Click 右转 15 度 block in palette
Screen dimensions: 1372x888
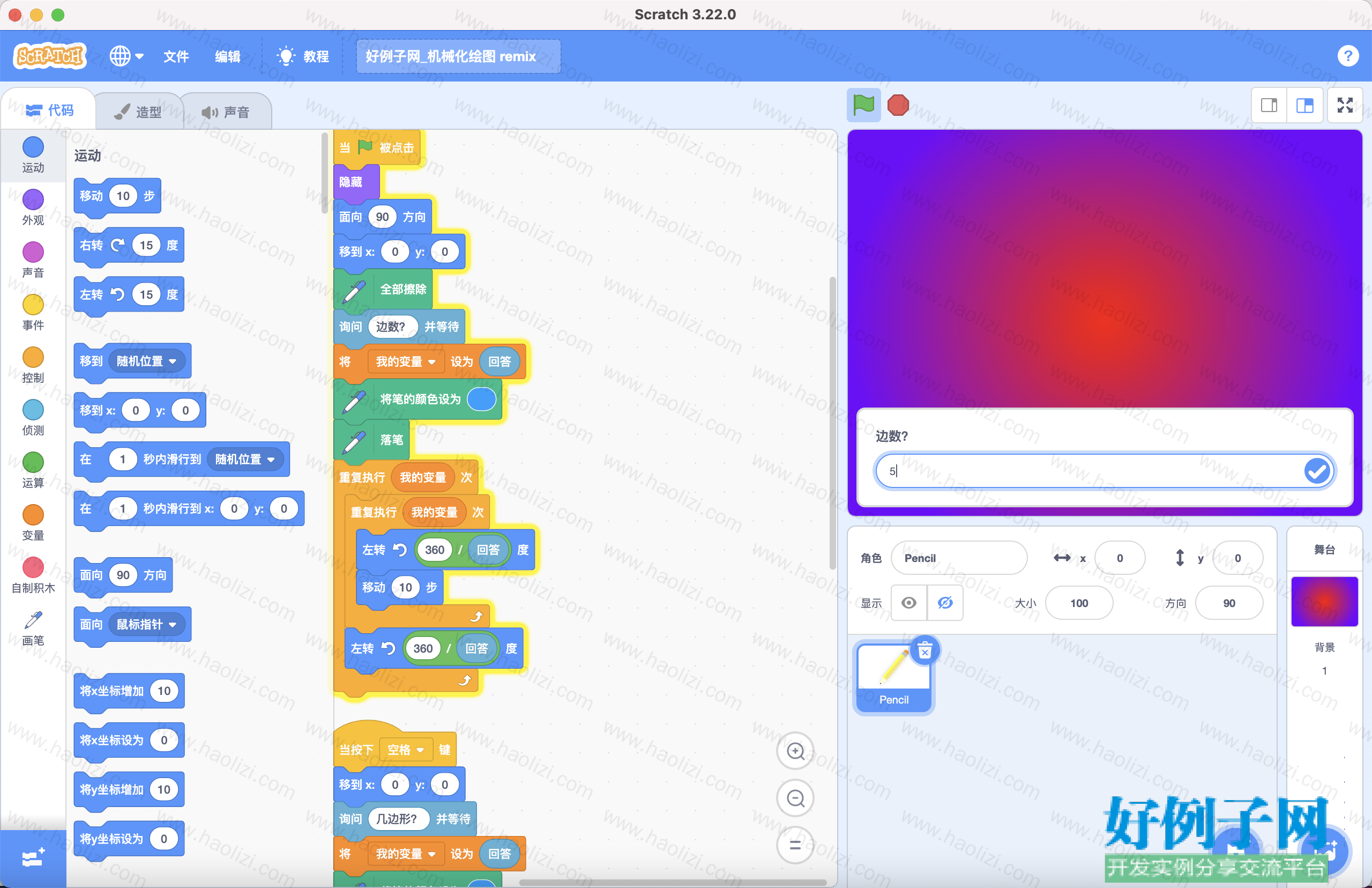coord(129,245)
